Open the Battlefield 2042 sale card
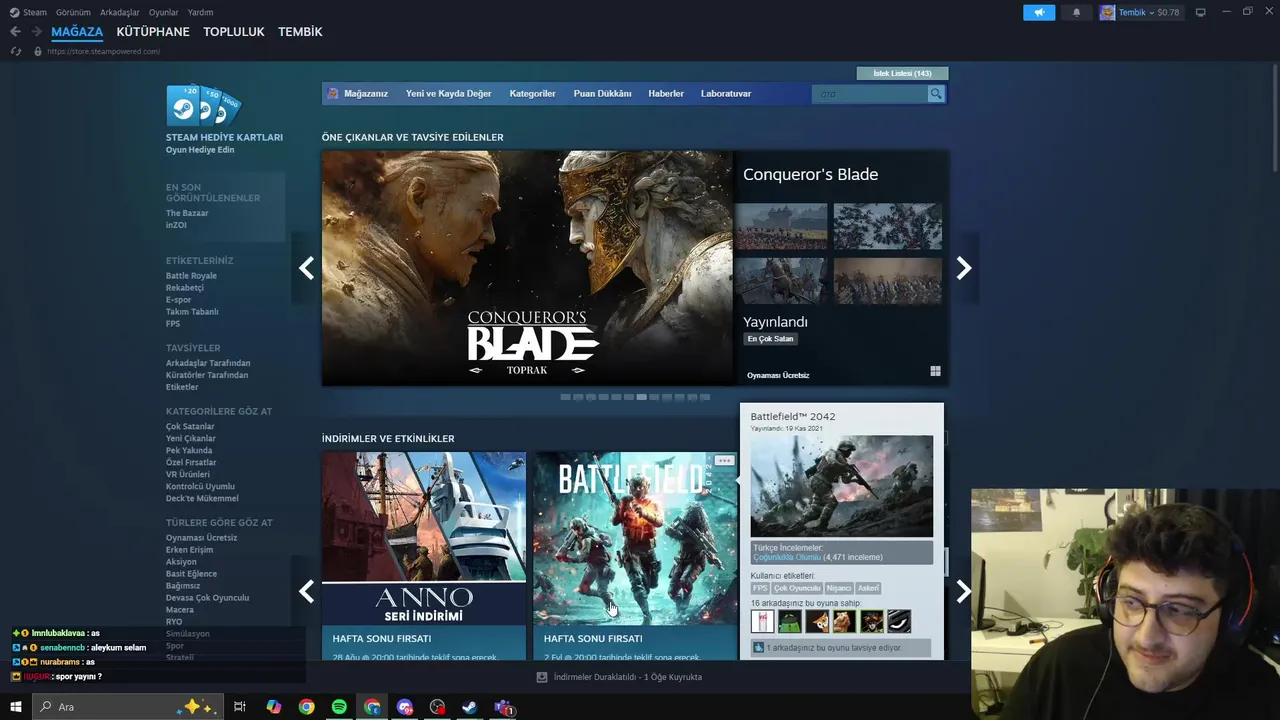Screen dimensions: 1280x720 tap(635, 556)
